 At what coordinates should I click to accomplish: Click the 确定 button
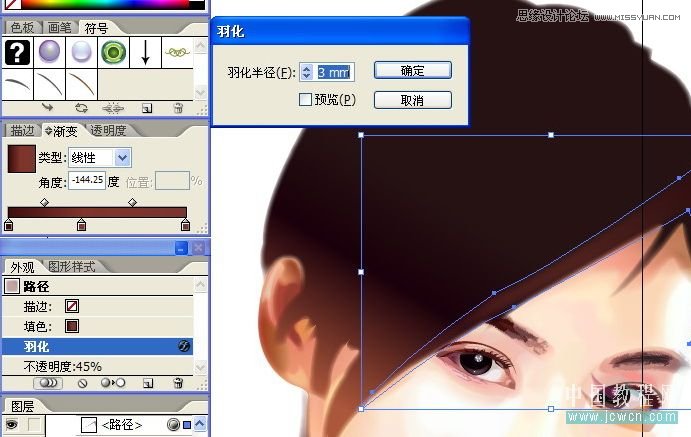412,70
